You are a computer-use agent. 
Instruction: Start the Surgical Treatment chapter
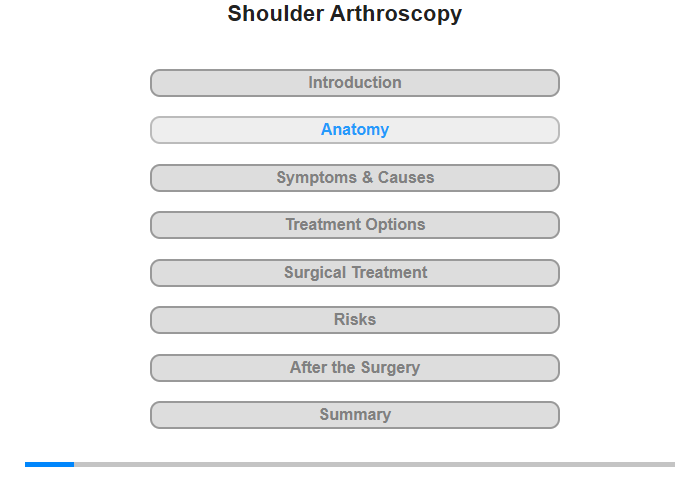click(354, 273)
